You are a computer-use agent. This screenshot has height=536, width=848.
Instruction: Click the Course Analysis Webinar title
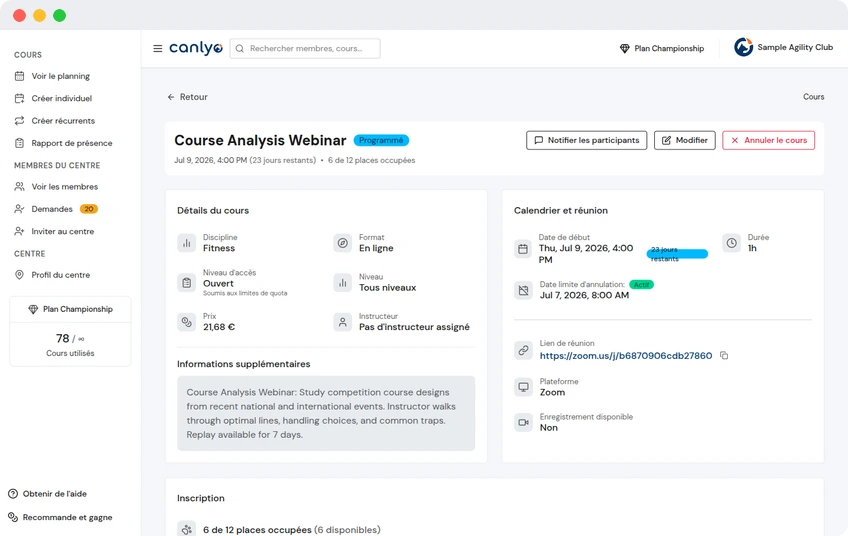tap(260, 141)
